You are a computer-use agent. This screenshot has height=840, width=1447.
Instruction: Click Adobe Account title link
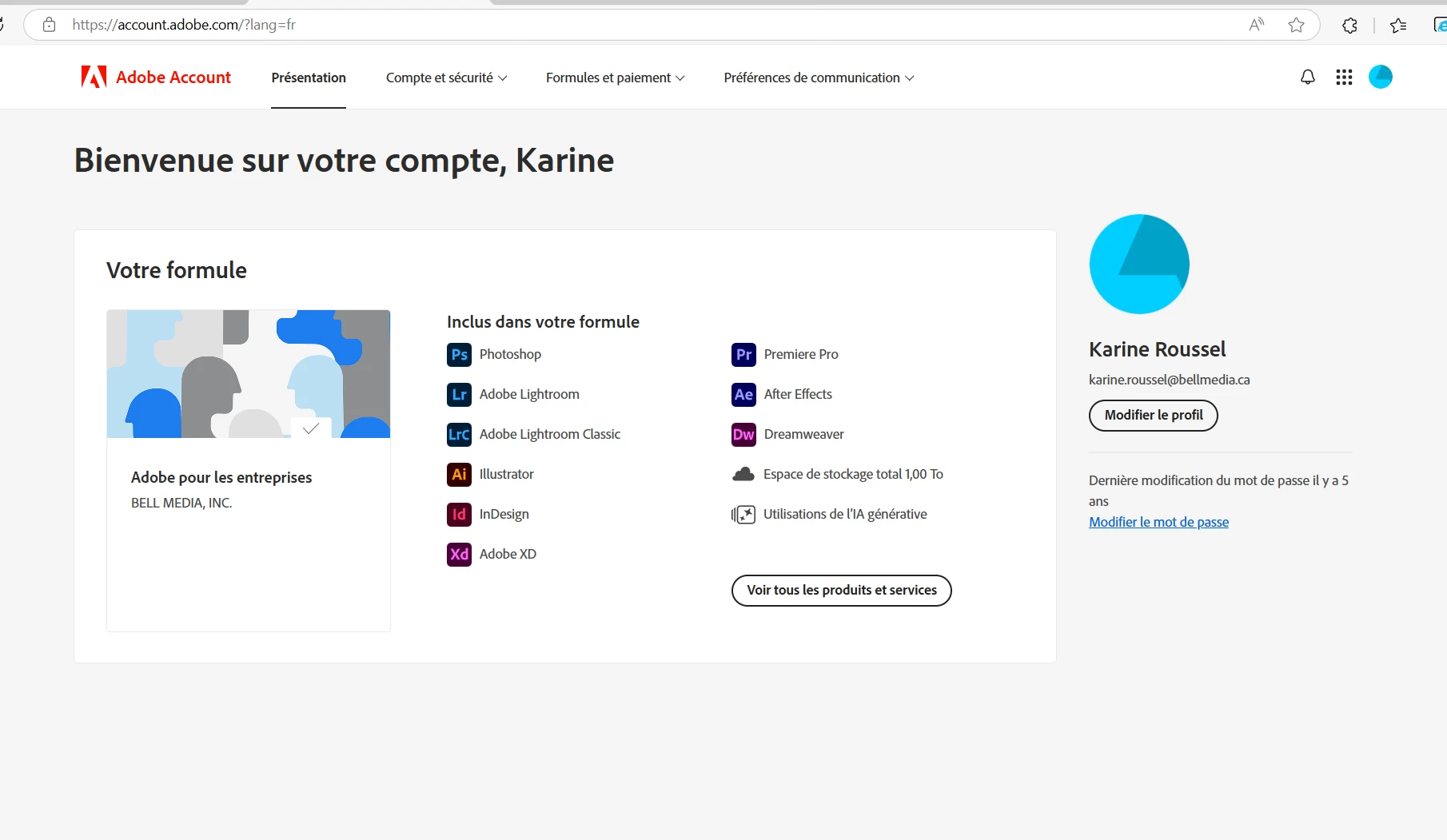point(173,78)
